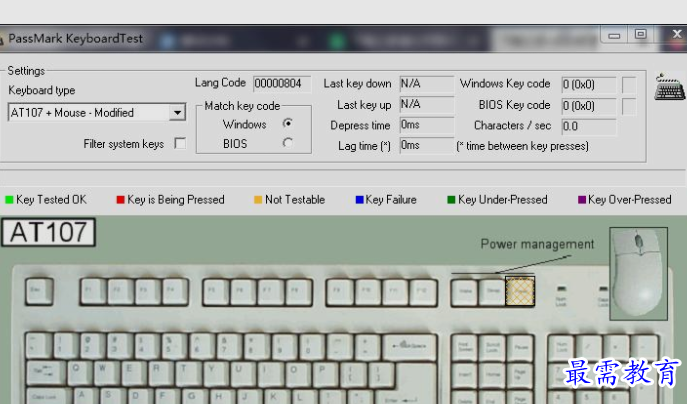Click the green Key Tested OK swatch
This screenshot has width=687, height=404.
(x=9, y=200)
